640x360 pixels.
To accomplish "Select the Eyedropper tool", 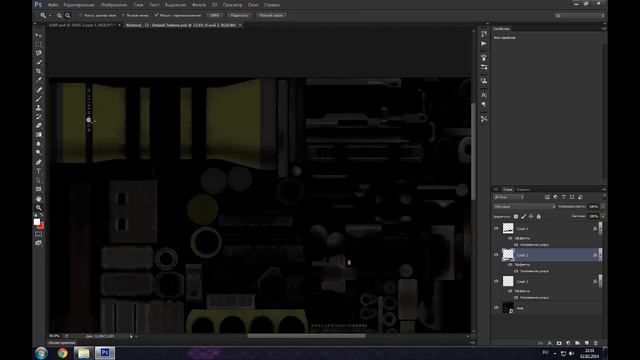I will point(38,80).
